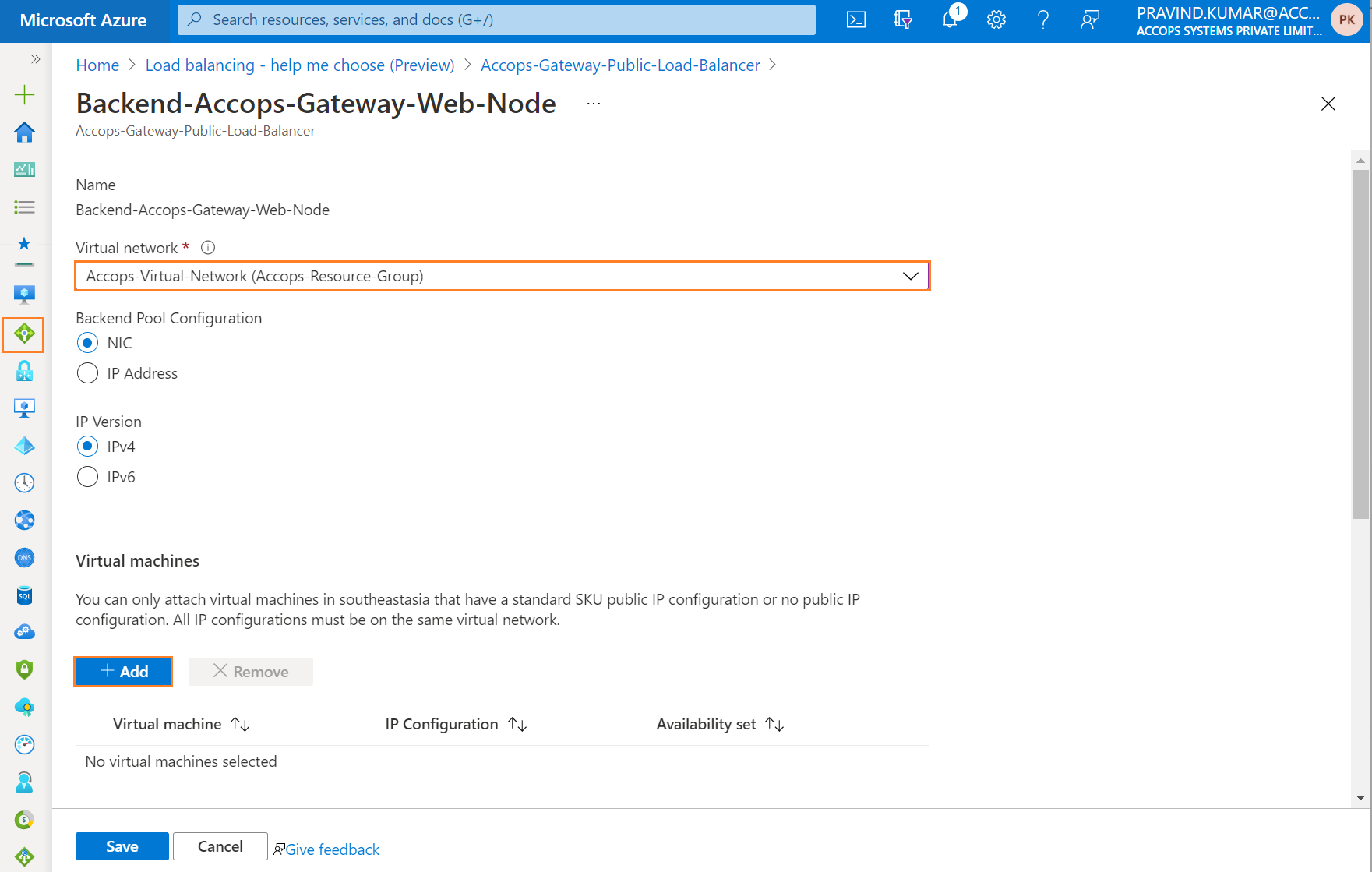Open Directories and subscriptions filter icon
This screenshot has height=872, width=1372.
click(x=903, y=20)
